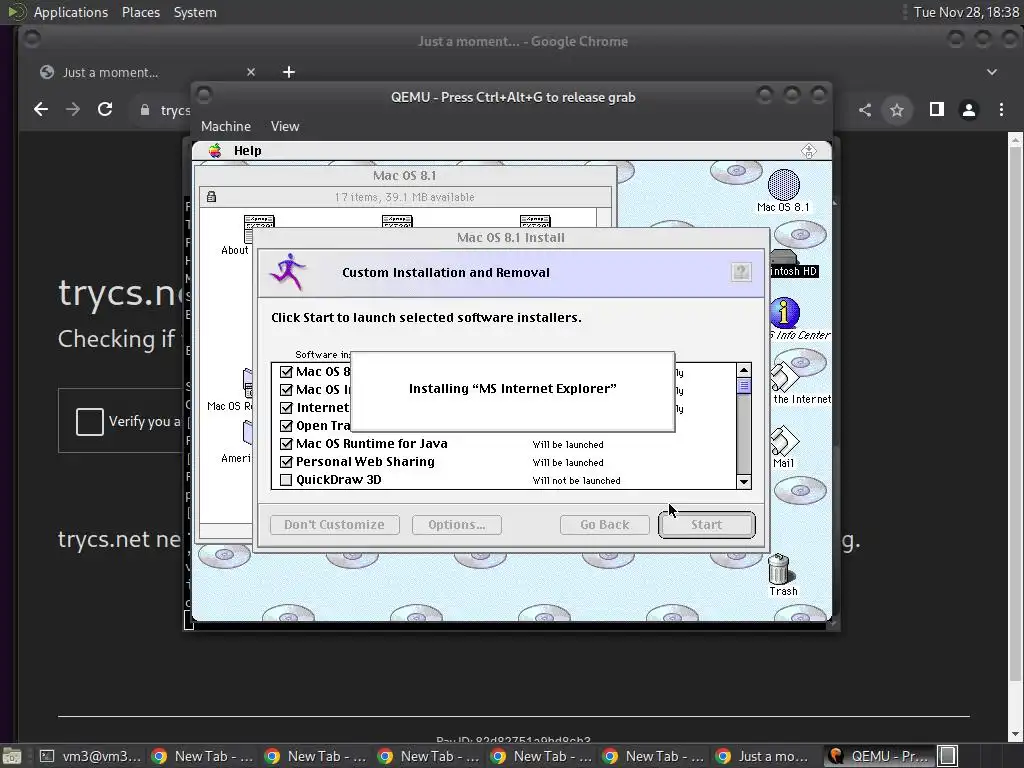
Task: Open the Places menu
Action: point(140,12)
